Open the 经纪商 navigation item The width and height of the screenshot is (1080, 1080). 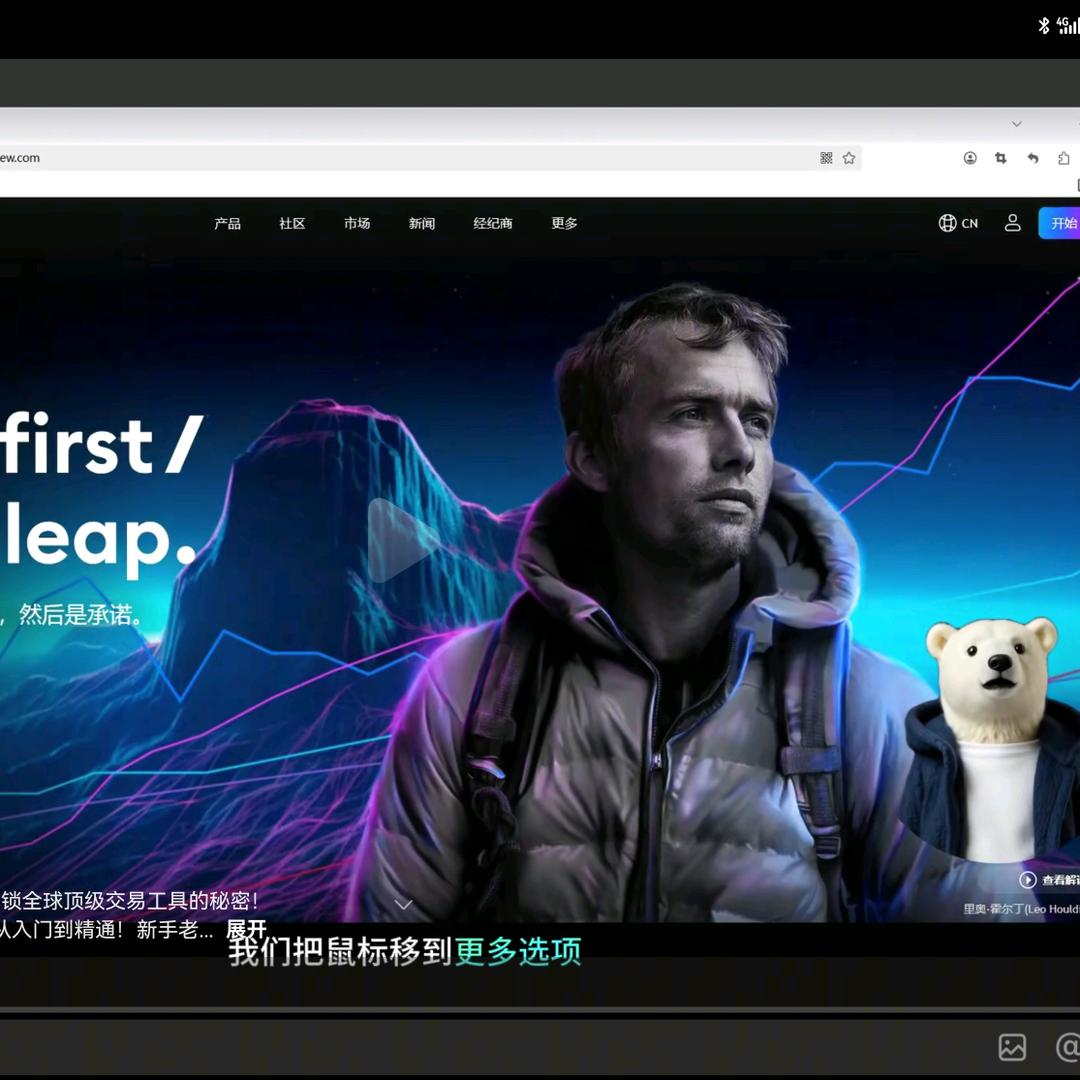492,223
